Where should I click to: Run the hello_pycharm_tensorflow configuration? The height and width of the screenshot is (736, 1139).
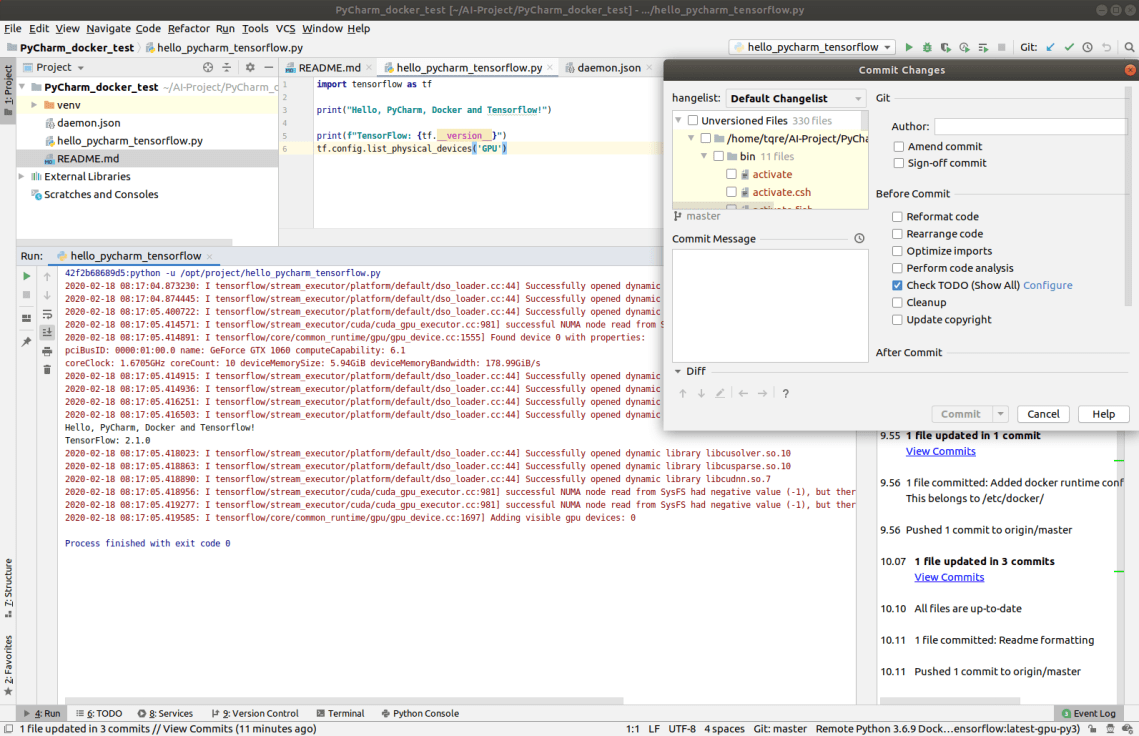(x=909, y=46)
